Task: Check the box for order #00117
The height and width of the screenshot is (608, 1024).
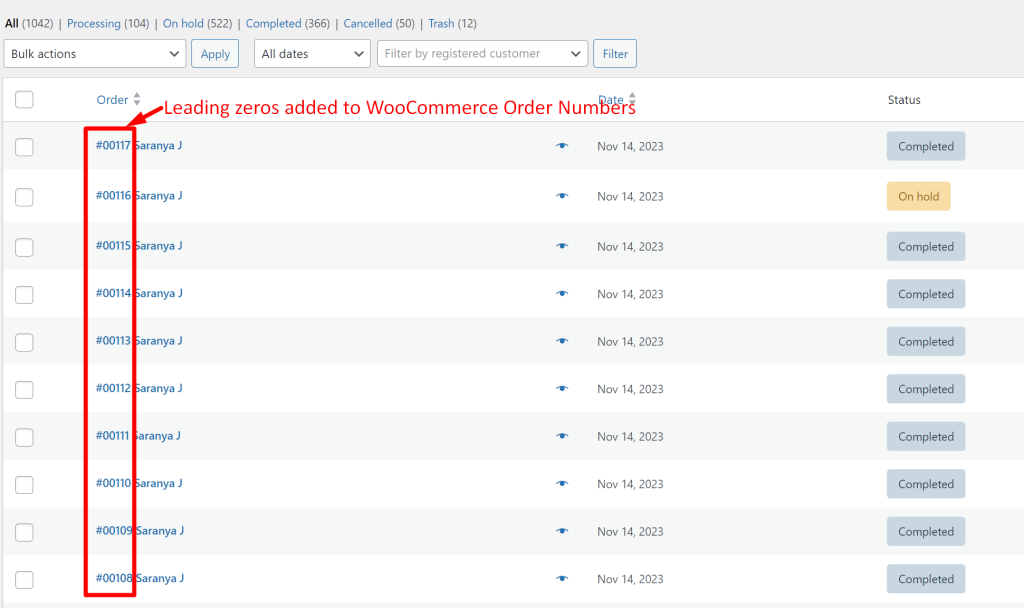Action: click(x=24, y=147)
